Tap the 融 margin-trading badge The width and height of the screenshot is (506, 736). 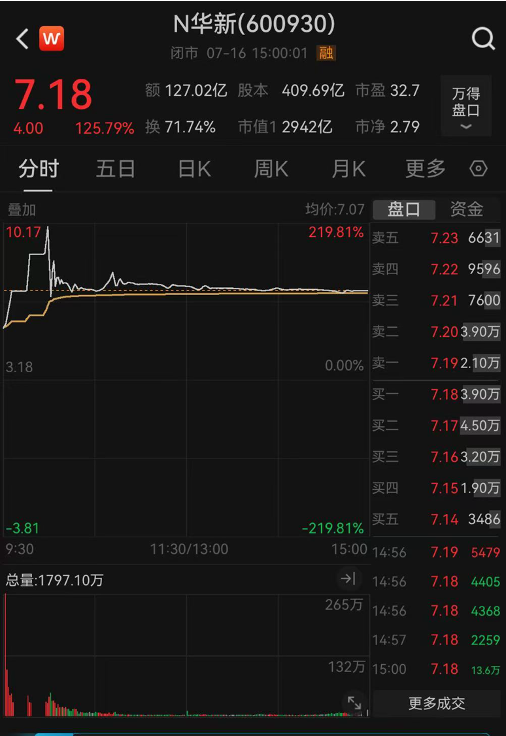(326, 53)
